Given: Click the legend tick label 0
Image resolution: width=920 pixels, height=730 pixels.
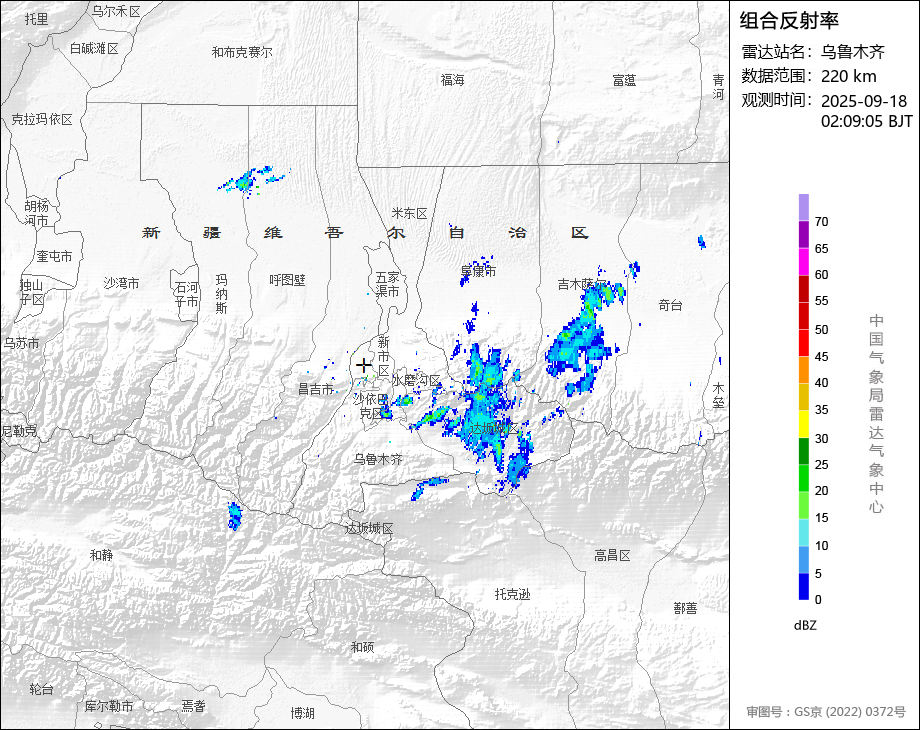Looking at the screenshot, I should pos(818,600).
